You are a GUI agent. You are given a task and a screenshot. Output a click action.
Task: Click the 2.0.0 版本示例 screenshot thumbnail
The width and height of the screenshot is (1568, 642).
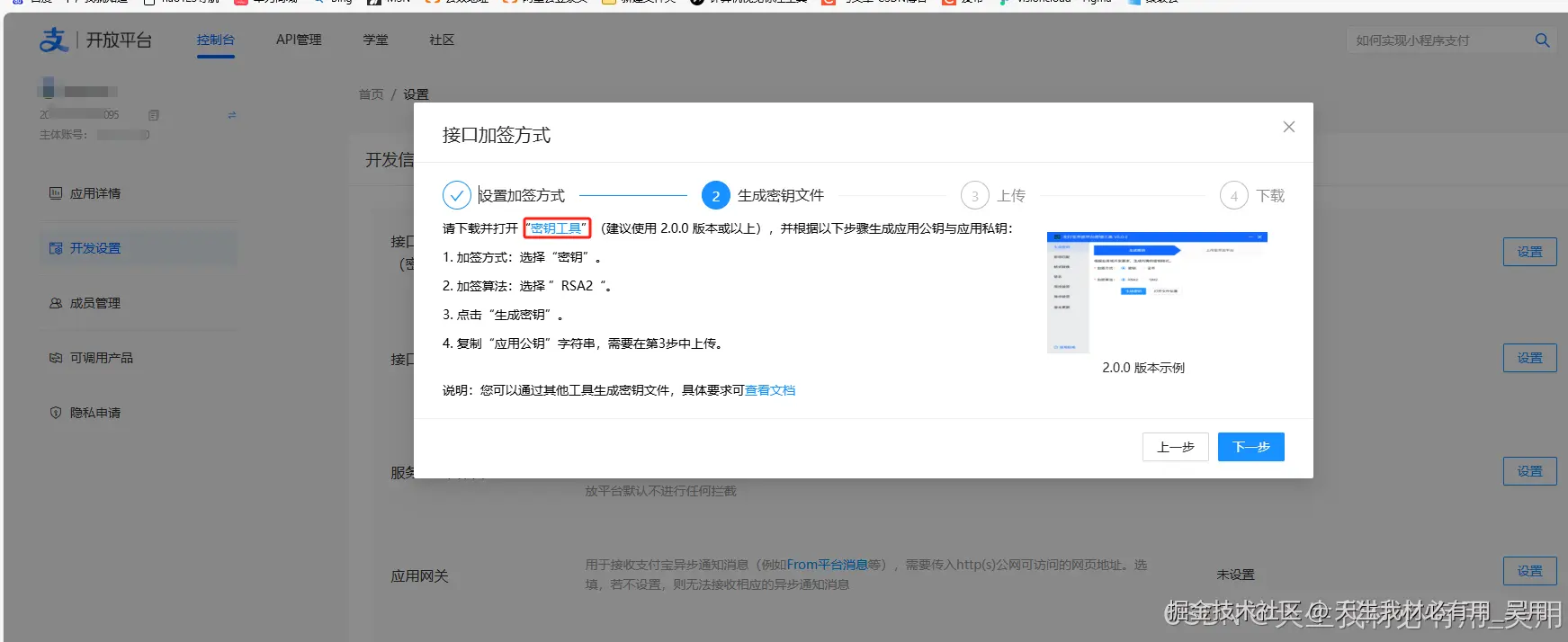tap(1158, 292)
